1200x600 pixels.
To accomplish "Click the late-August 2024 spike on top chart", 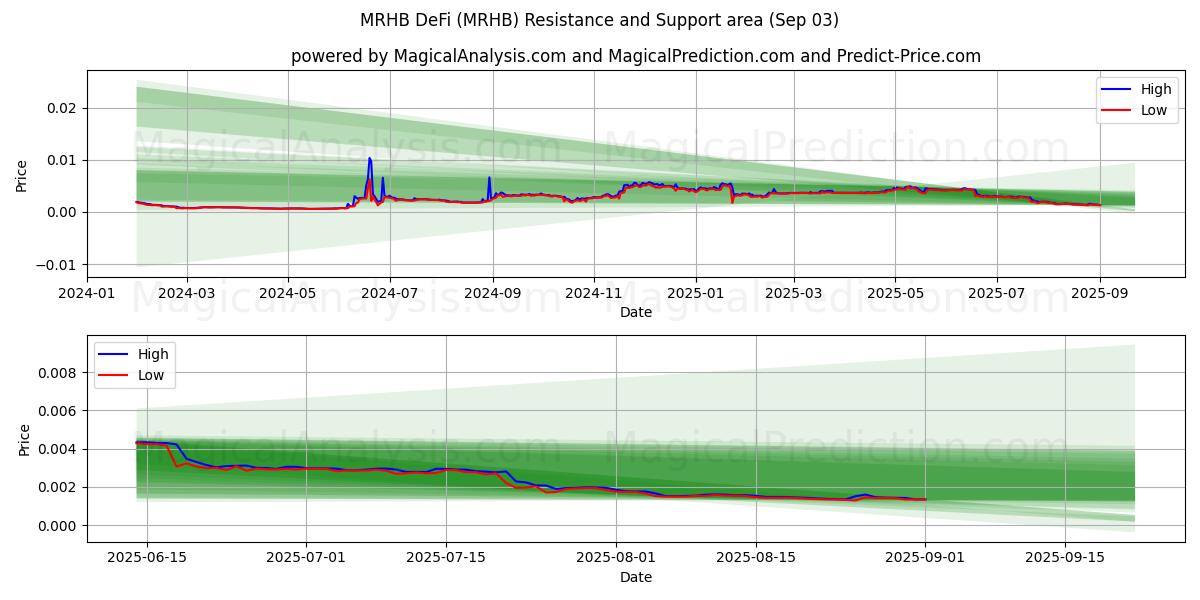I will pyautogui.click(x=489, y=178).
